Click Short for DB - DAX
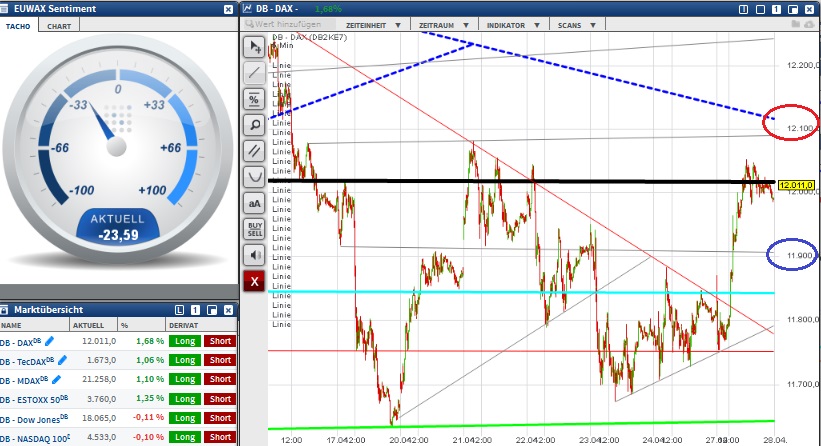Viewport: 821px width, 446px height. [x=220, y=341]
